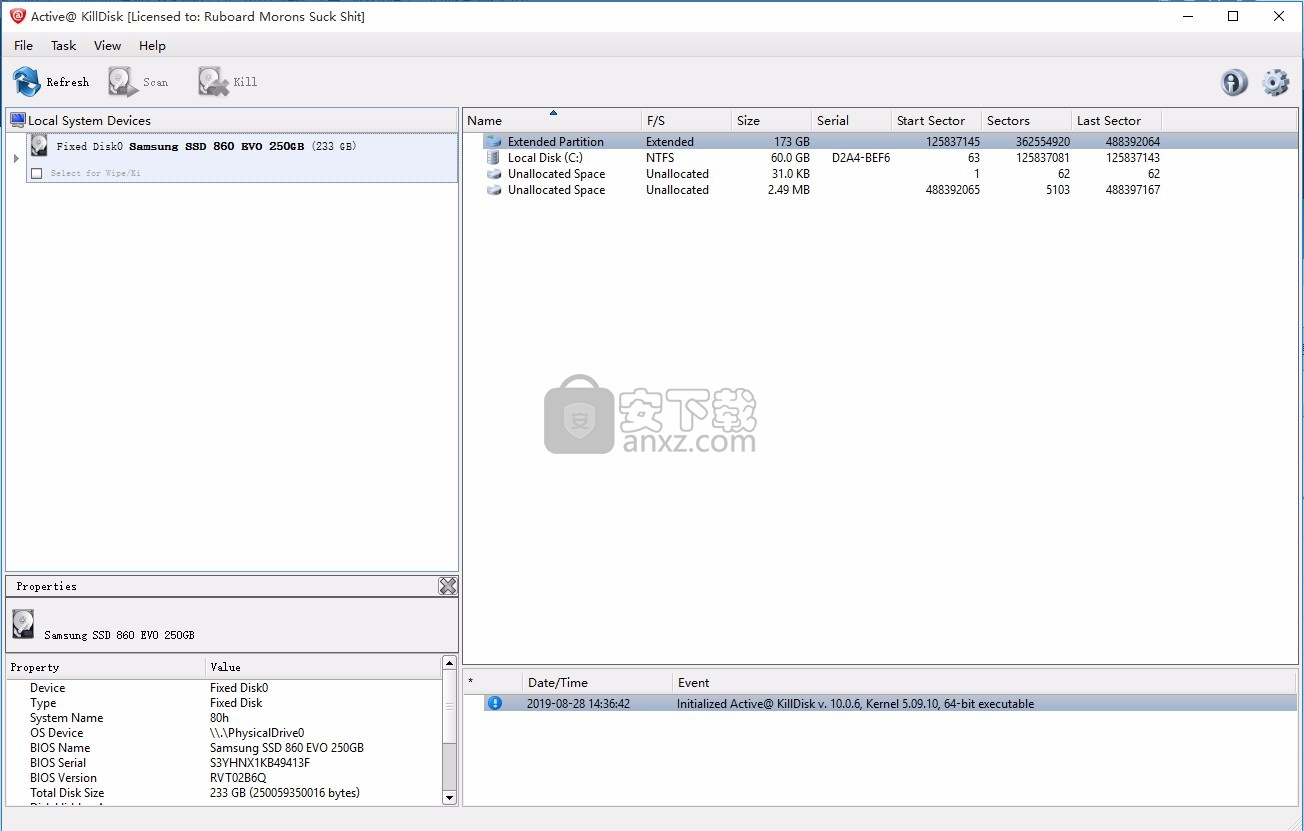1304x831 pixels.
Task: Click the asterisk log column header
Action: coord(493,682)
